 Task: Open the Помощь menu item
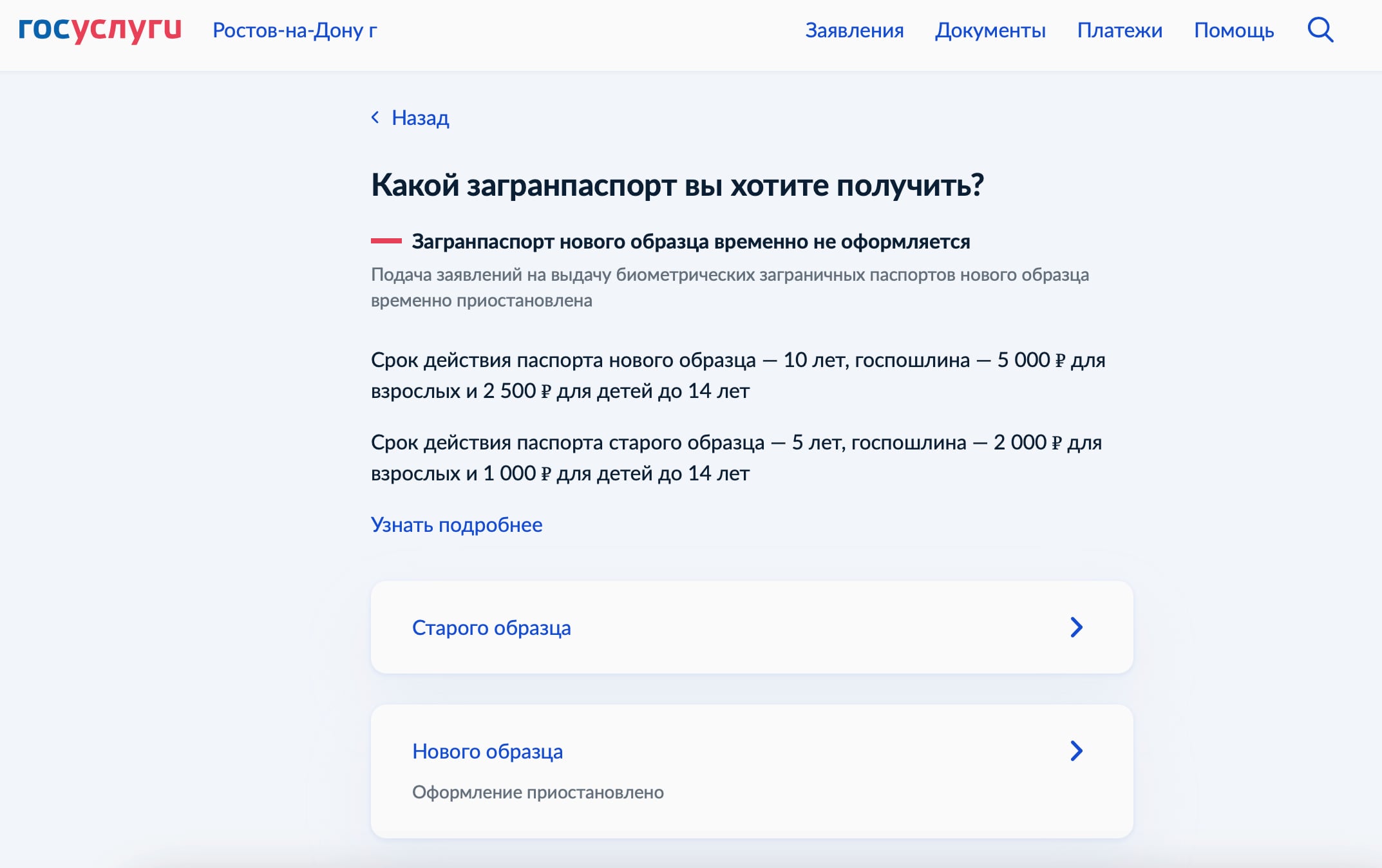pyautogui.click(x=1234, y=30)
